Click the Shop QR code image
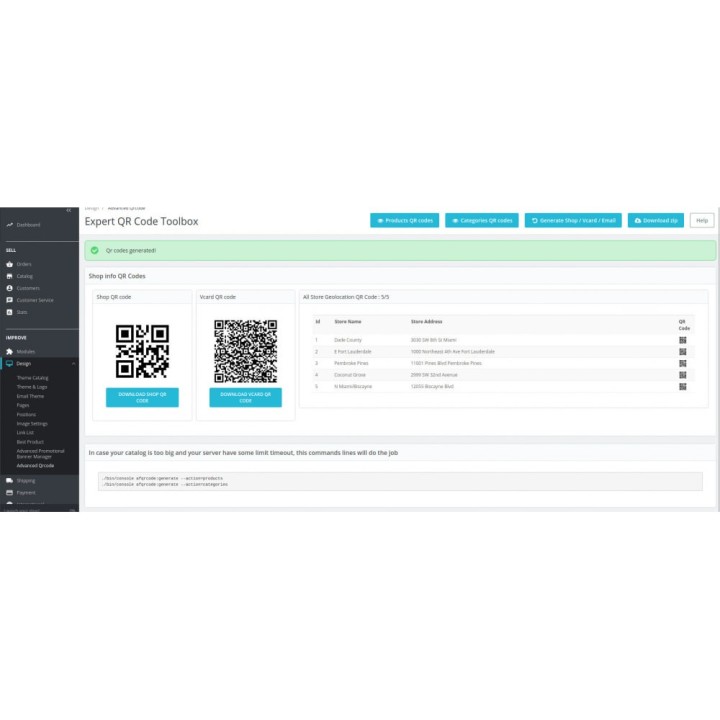Image resolution: width=720 pixels, height=720 pixels. coord(142,351)
